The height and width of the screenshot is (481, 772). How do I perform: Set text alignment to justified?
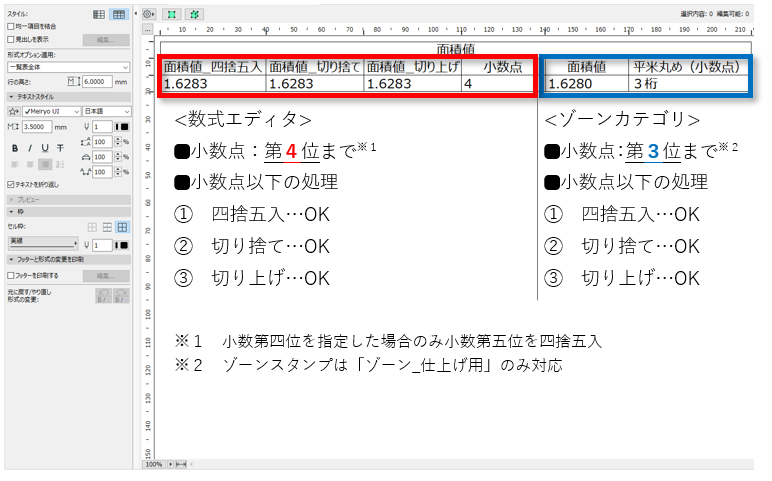pyautogui.click(x=60, y=164)
